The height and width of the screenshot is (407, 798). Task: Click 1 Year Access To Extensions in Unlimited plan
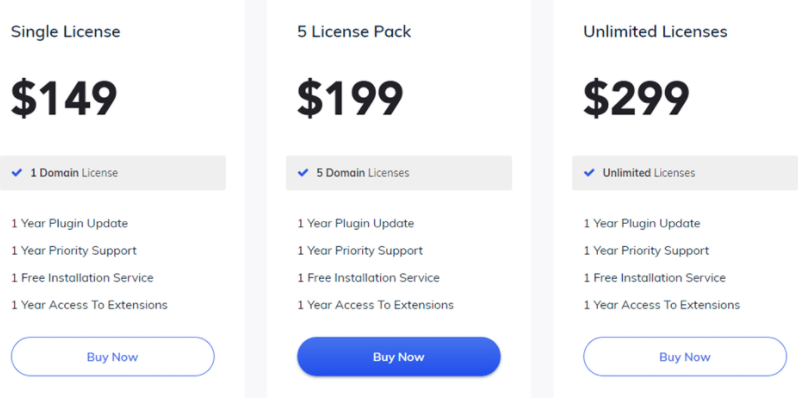662,305
